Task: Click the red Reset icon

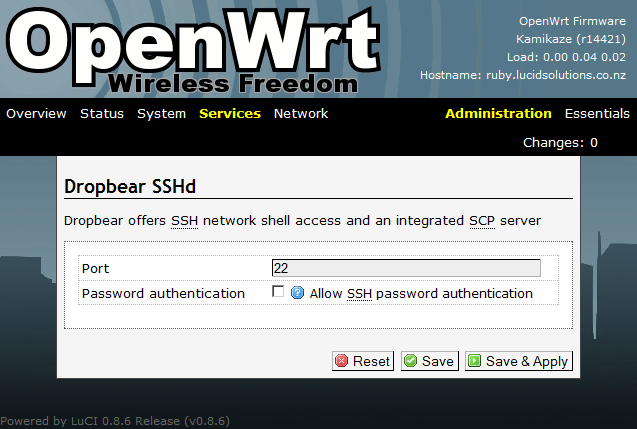Action: pos(342,361)
